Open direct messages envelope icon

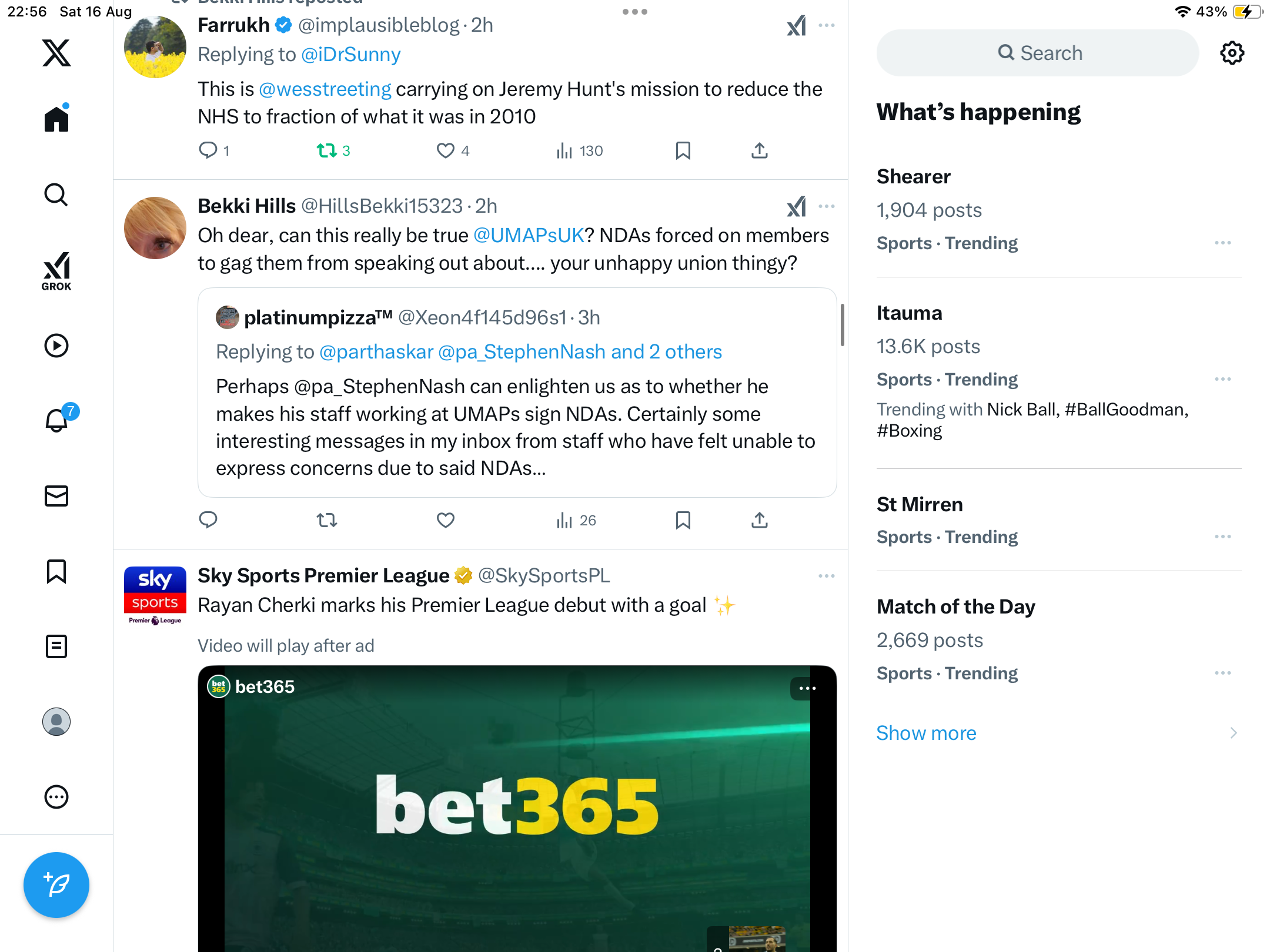(x=56, y=496)
